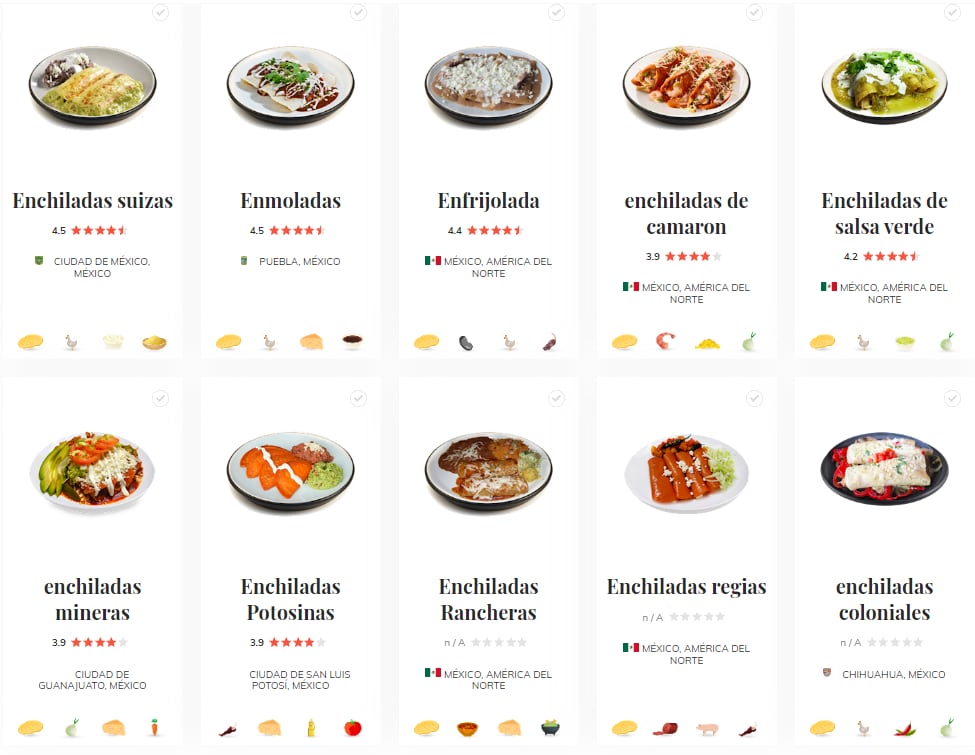Open the enchiladas de camaron recipe link
975x755 pixels.
685,213
